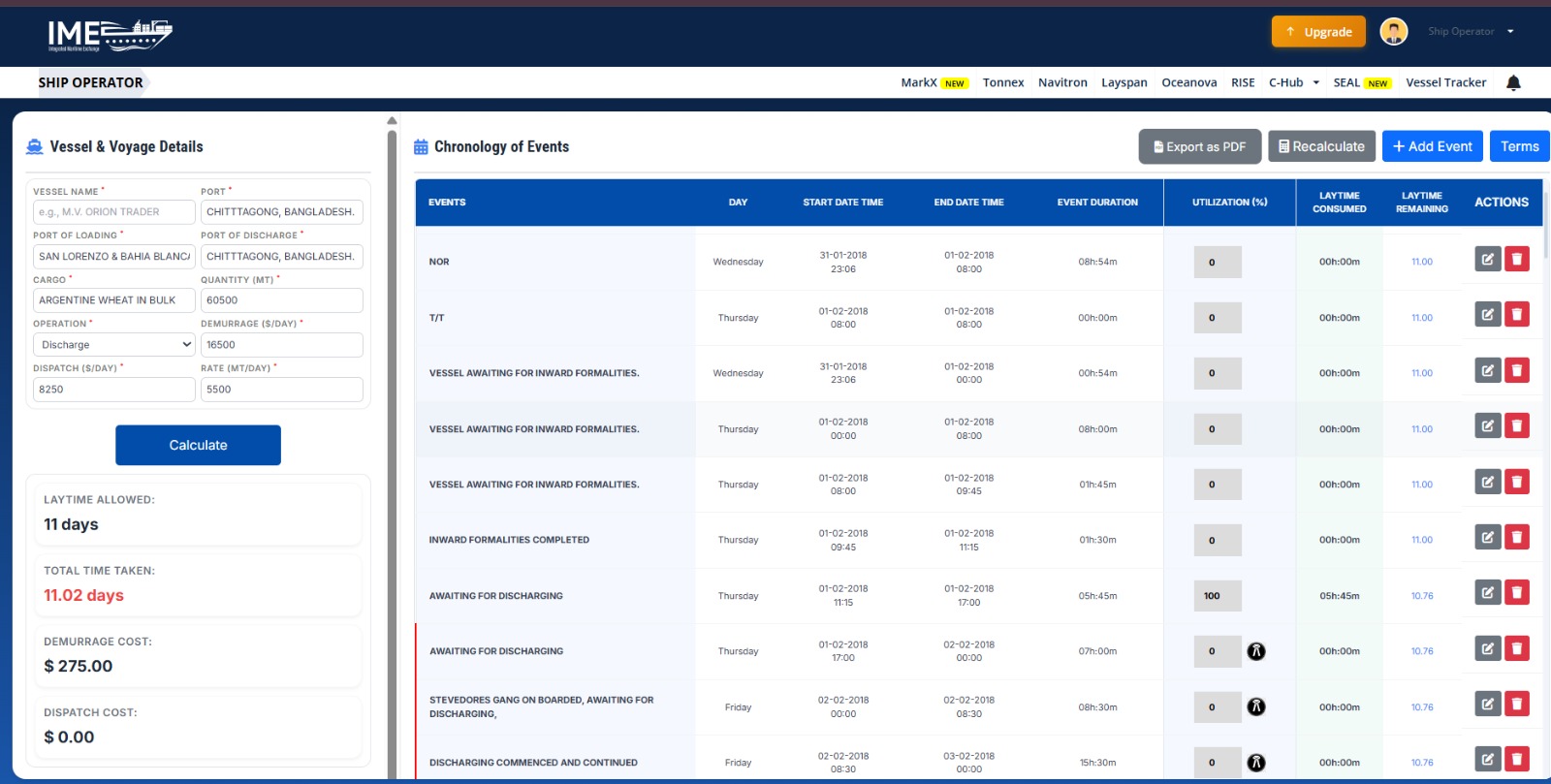Open Navitron in the navigation bar
Image resolution: width=1551 pixels, height=784 pixels.
click(1062, 83)
